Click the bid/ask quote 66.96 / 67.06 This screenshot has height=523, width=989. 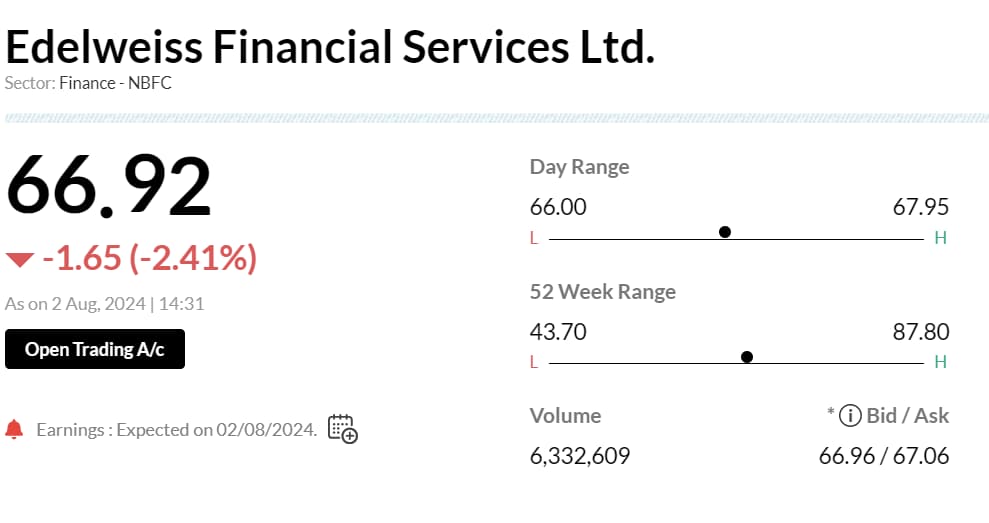pos(884,456)
